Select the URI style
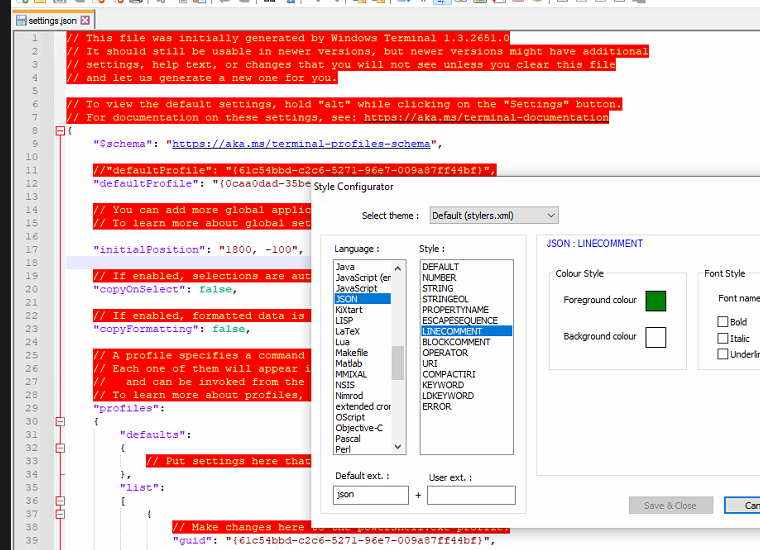760x550 pixels. (x=430, y=363)
